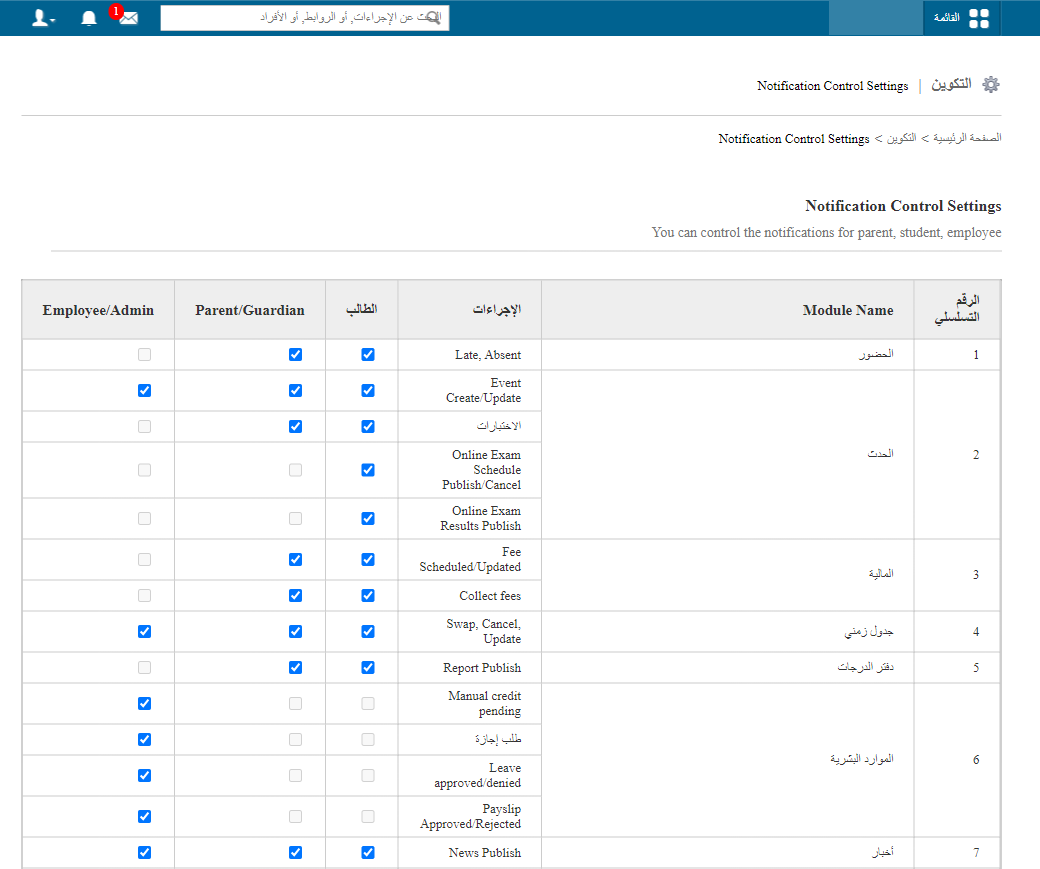Select the المالية module name cell
1040x869 pixels.
tap(728, 574)
